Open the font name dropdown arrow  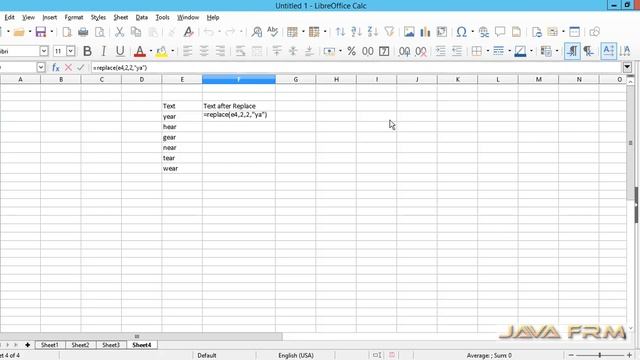point(44,51)
